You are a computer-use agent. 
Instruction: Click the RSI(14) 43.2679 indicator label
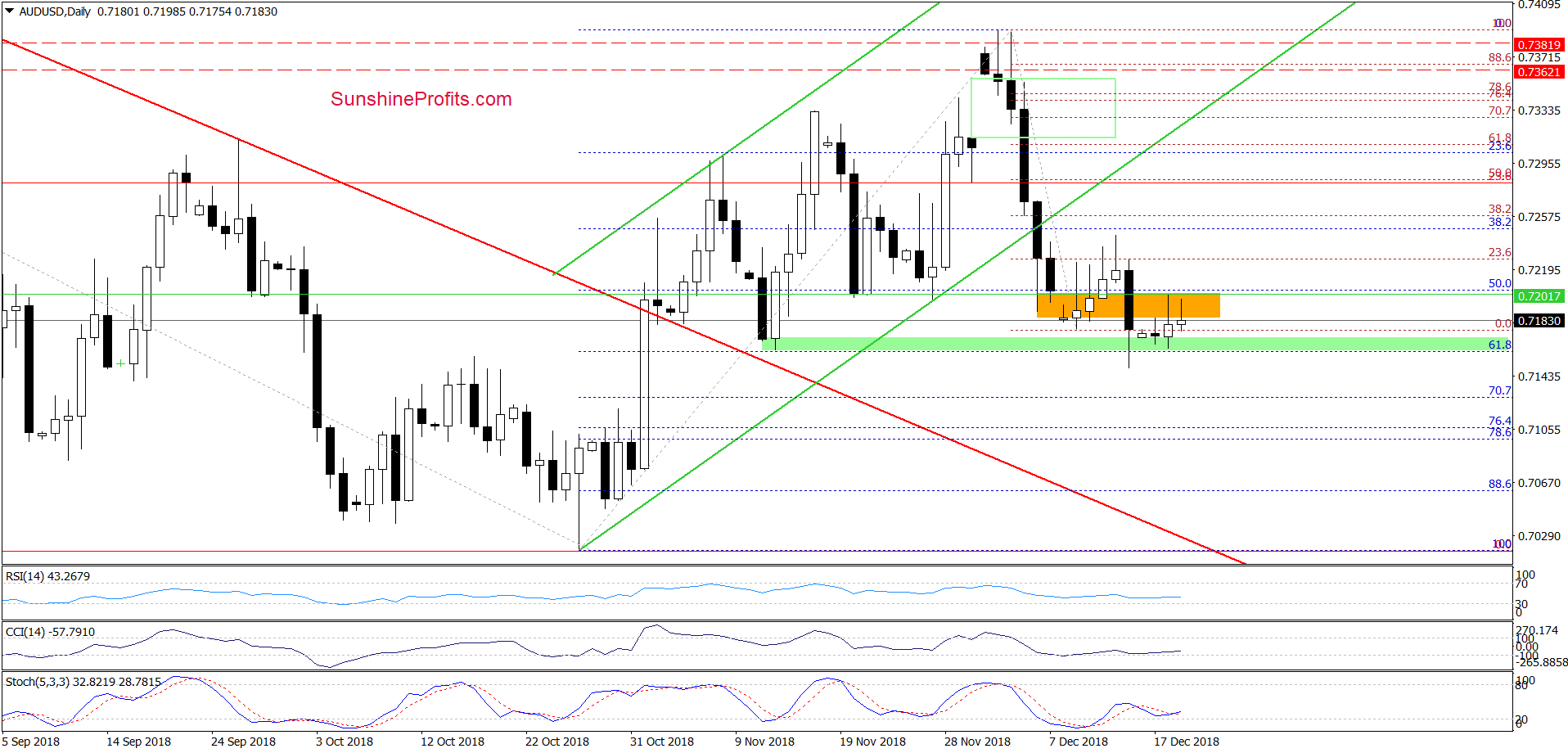coord(47,576)
